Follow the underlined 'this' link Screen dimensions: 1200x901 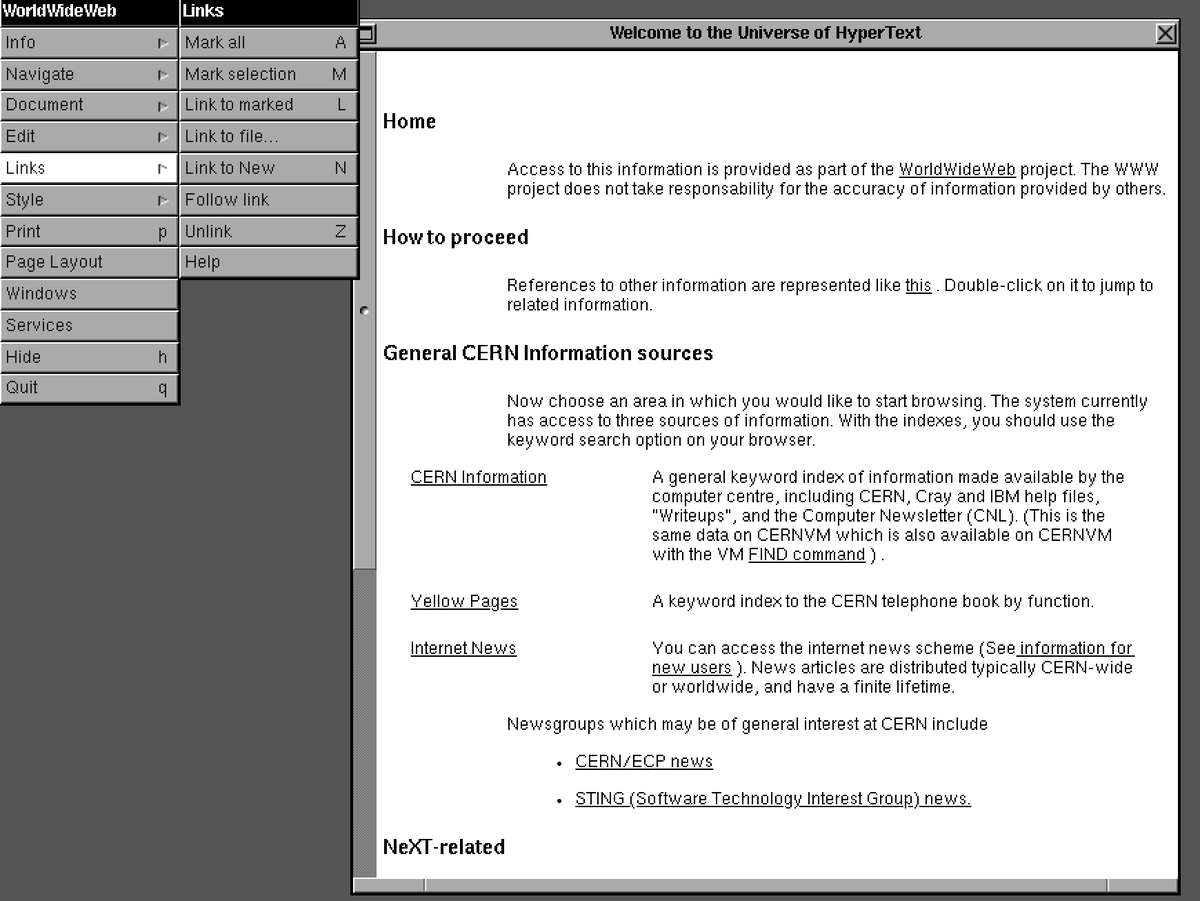point(918,286)
